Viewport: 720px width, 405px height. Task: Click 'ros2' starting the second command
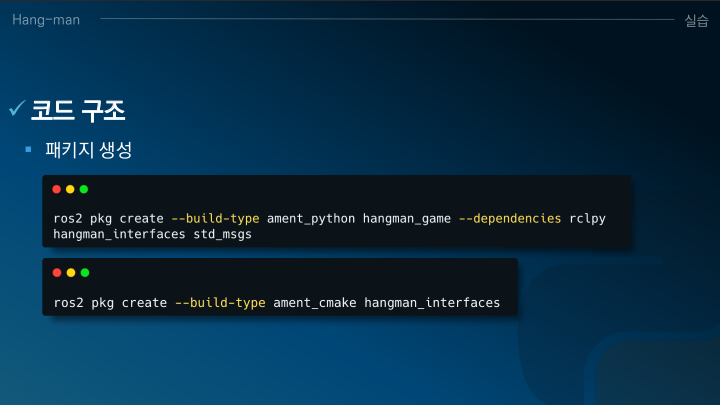69,303
